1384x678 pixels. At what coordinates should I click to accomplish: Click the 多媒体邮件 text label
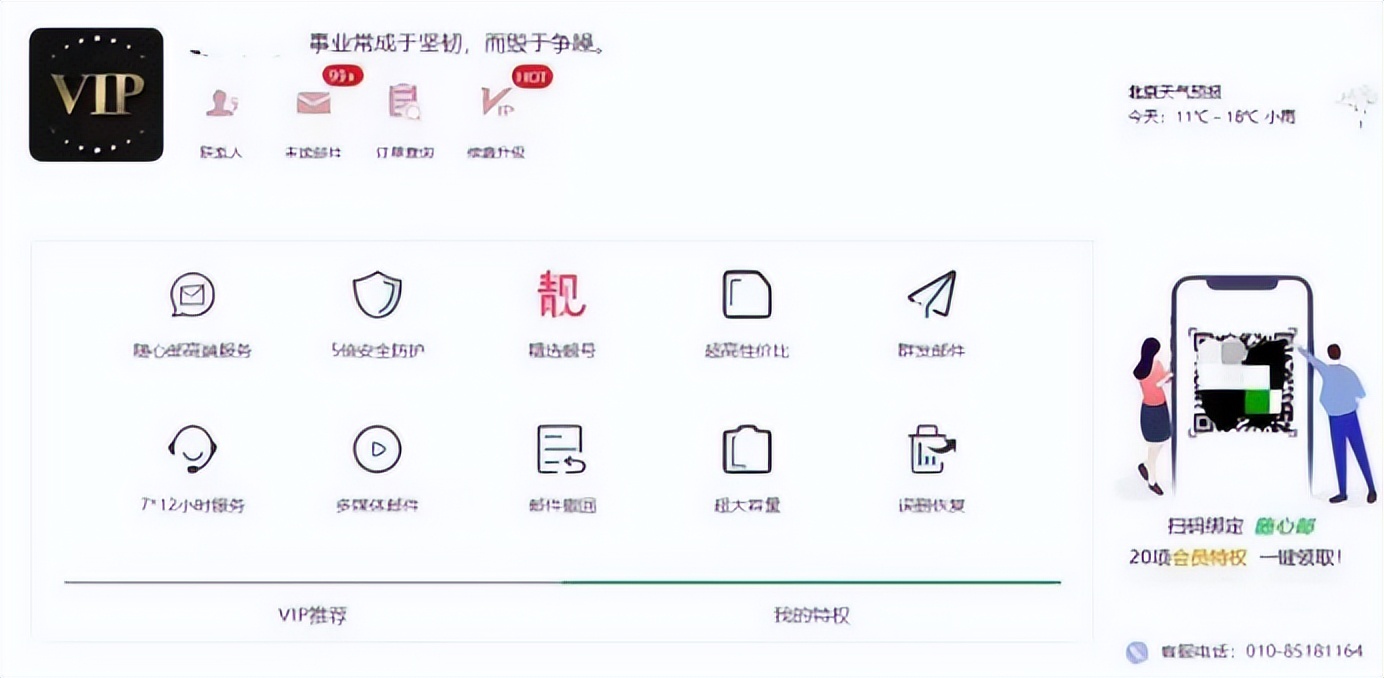[x=377, y=505]
